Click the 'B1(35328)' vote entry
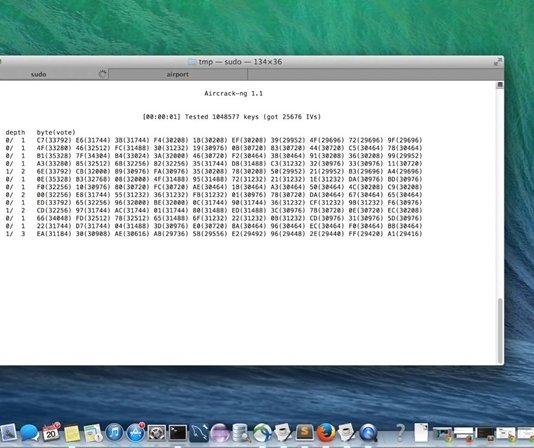This screenshot has height=448, width=534. (54, 156)
